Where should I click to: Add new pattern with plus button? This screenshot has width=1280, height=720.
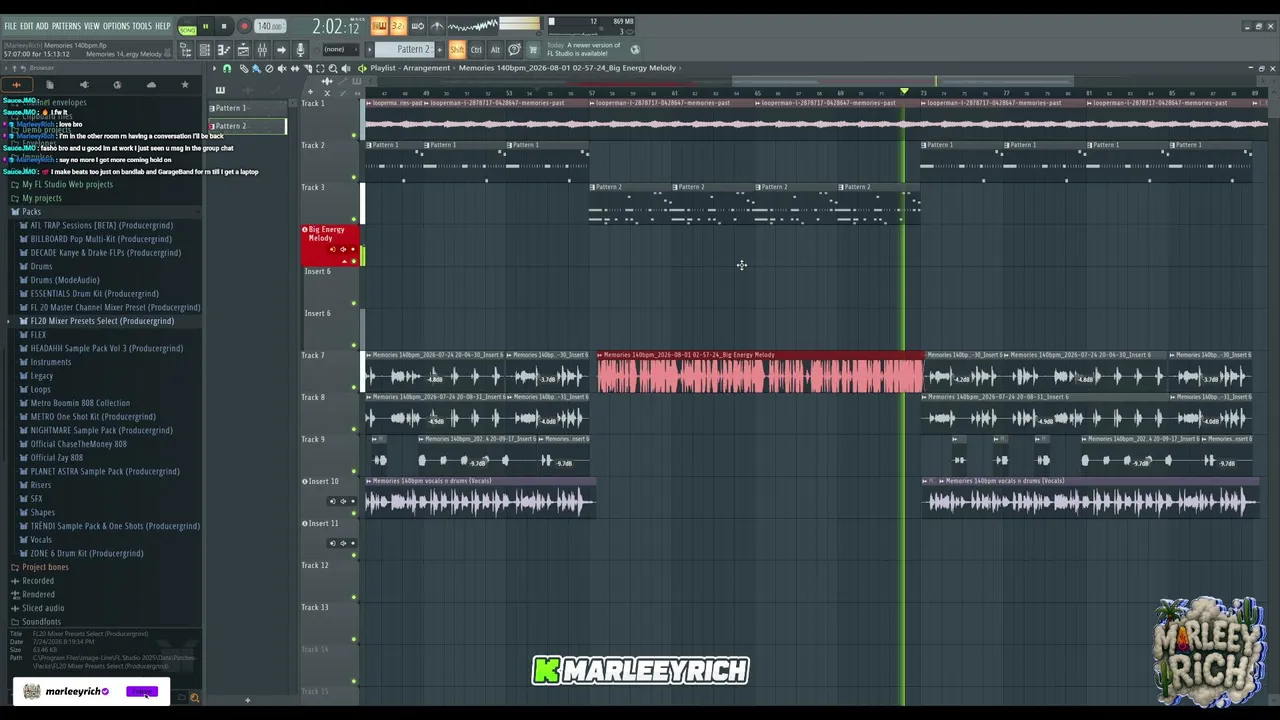441,50
